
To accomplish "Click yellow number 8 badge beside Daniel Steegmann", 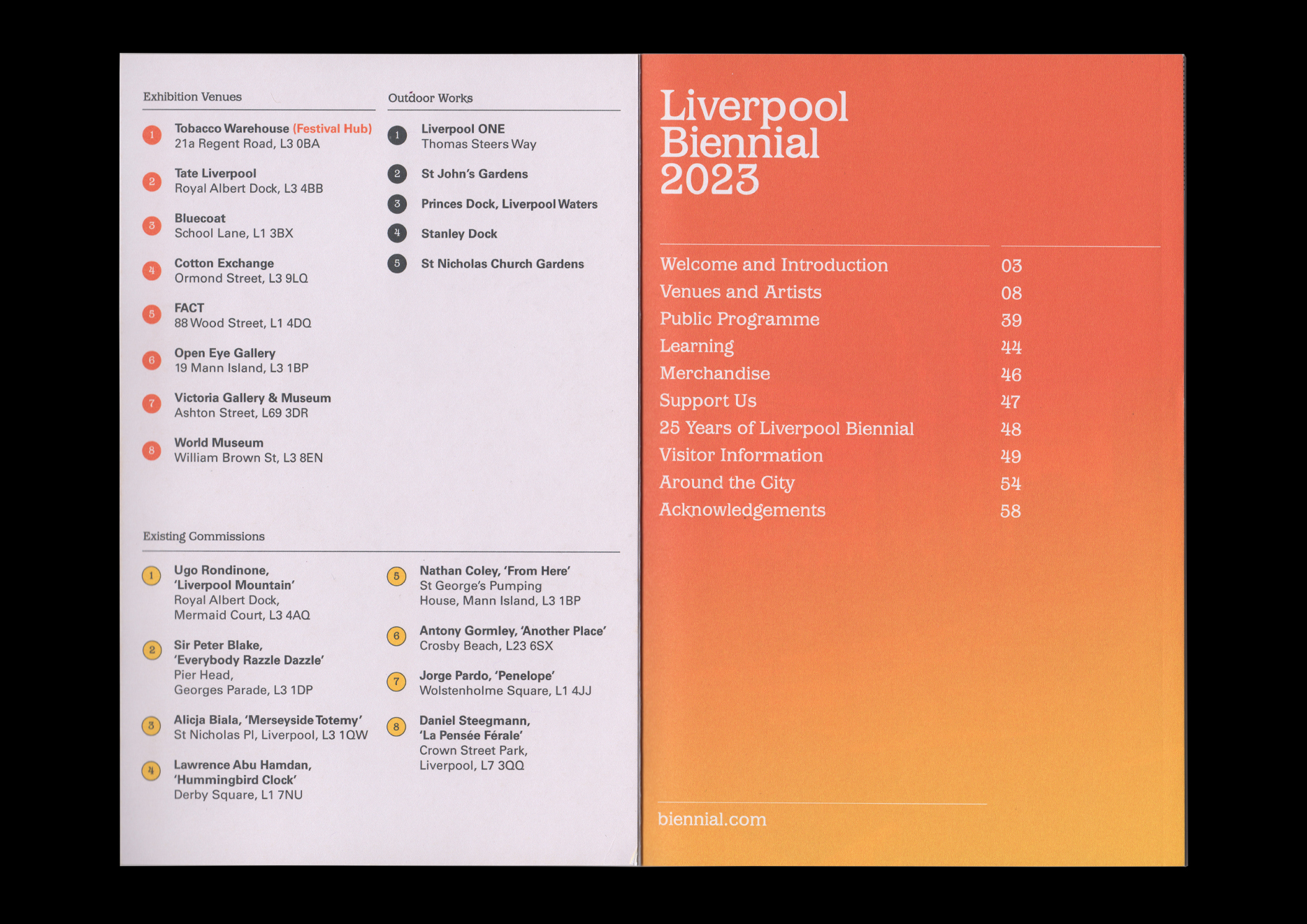I will coord(396,727).
